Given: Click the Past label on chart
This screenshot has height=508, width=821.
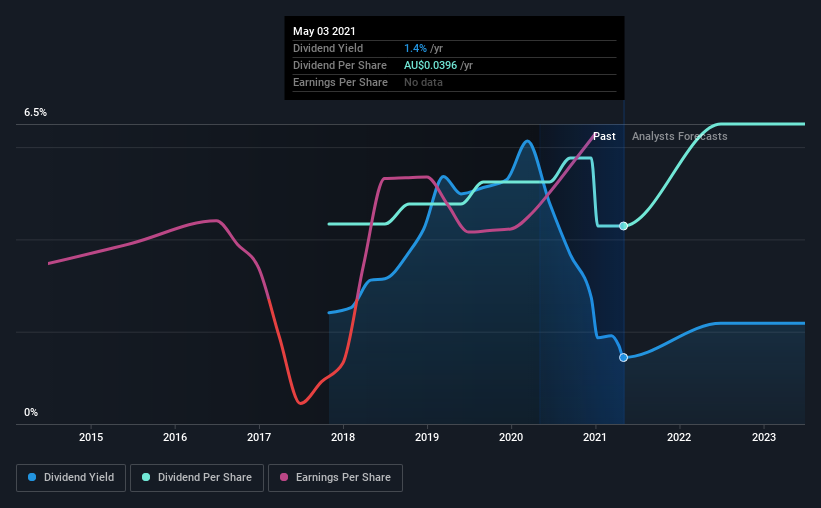Looking at the screenshot, I should tap(604, 136).
